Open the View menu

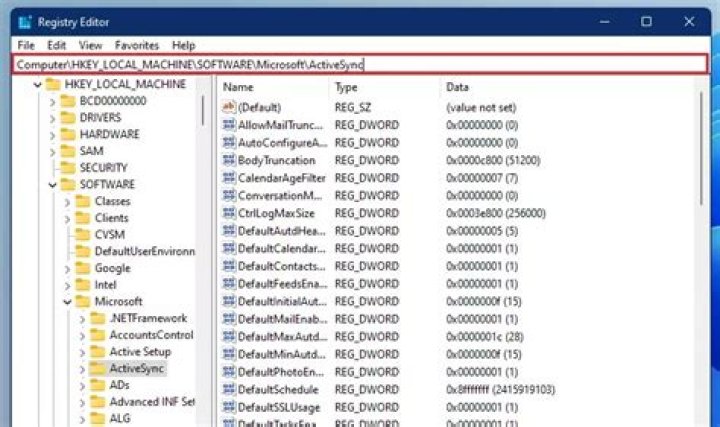click(90, 45)
